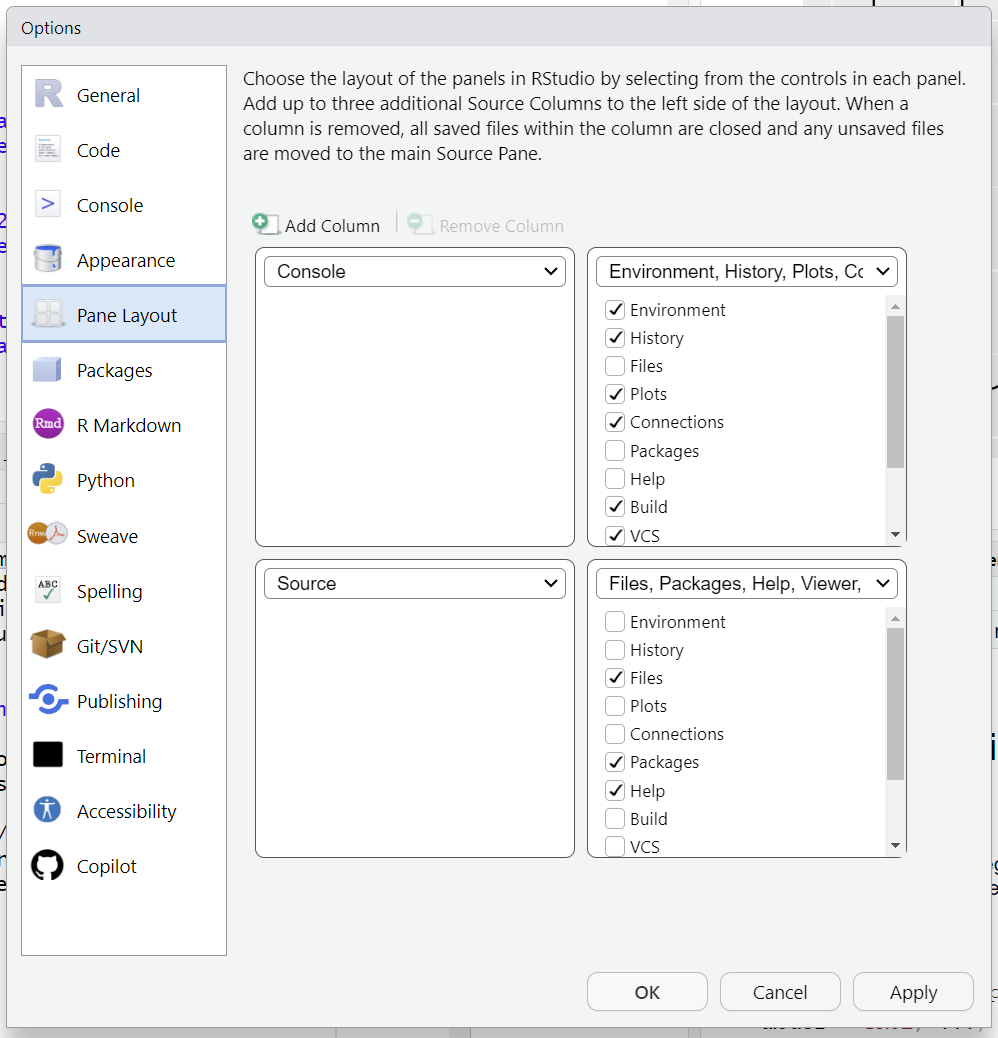This screenshot has height=1038, width=998.
Task: Click the Git/SVN cardboard box icon
Action: click(48, 644)
